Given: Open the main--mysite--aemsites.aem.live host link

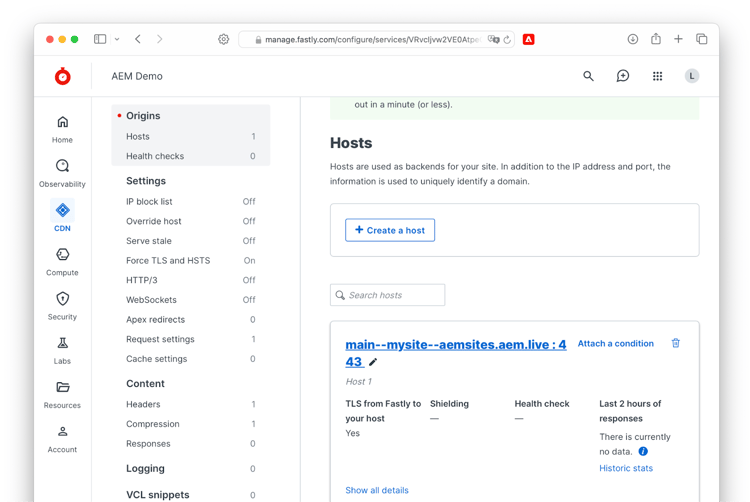Looking at the screenshot, I should 456,353.
